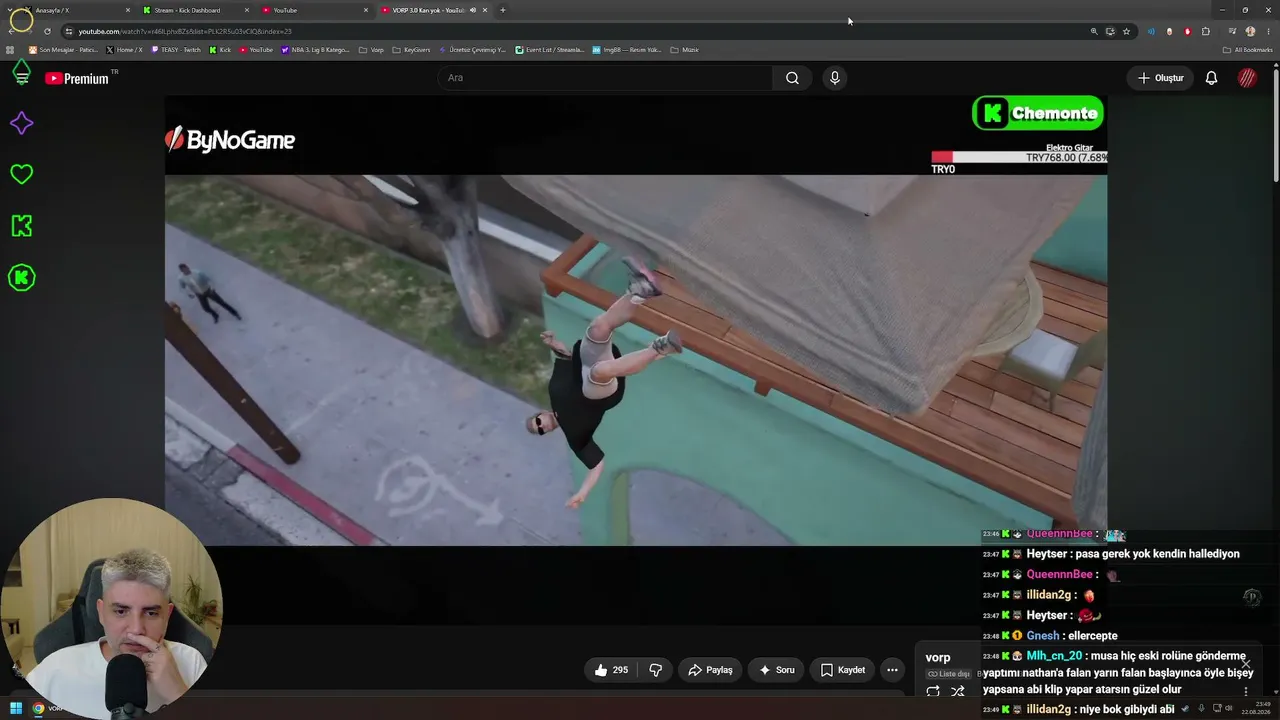Start voice search with the microphone
The width and height of the screenshot is (1280, 720).
point(835,78)
